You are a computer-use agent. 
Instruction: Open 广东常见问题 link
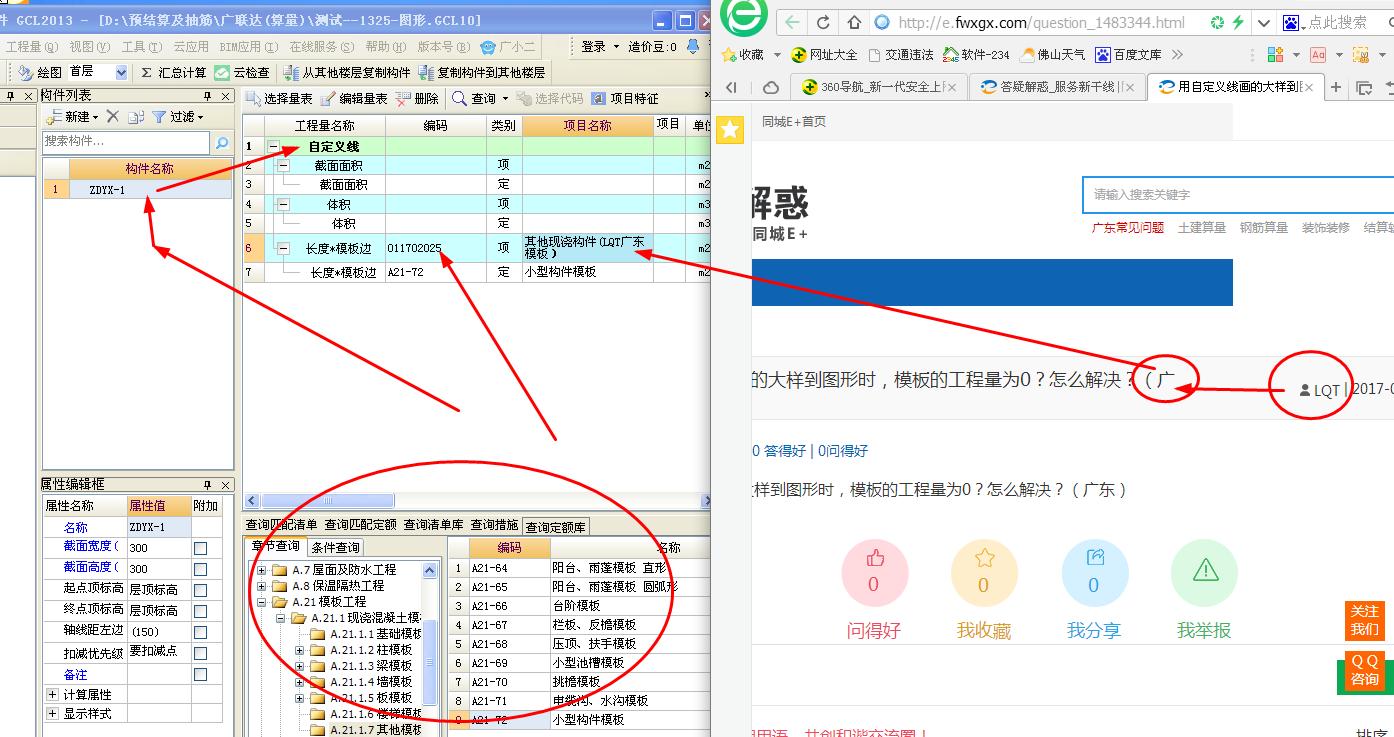(1128, 227)
